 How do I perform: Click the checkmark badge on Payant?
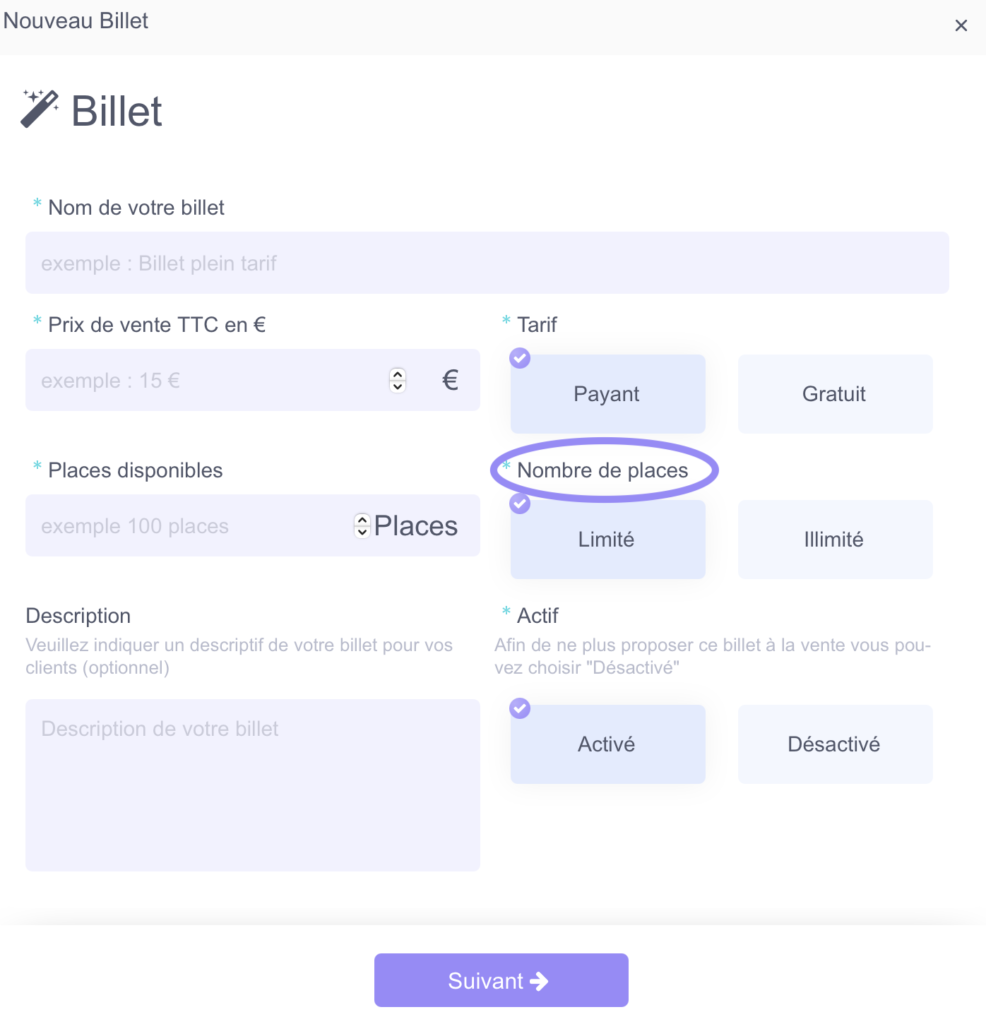[x=520, y=358]
